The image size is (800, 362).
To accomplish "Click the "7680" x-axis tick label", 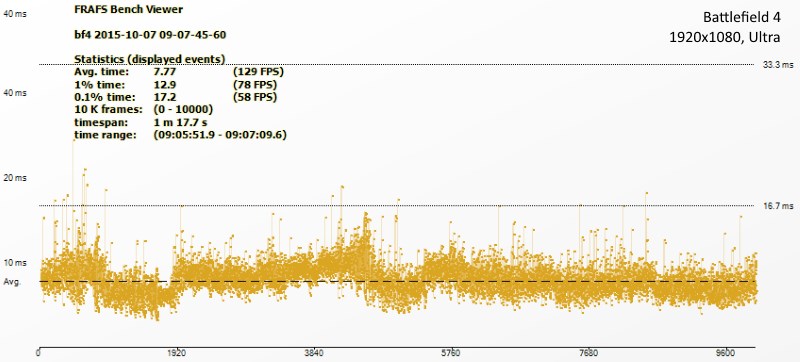I will (x=589, y=352).
